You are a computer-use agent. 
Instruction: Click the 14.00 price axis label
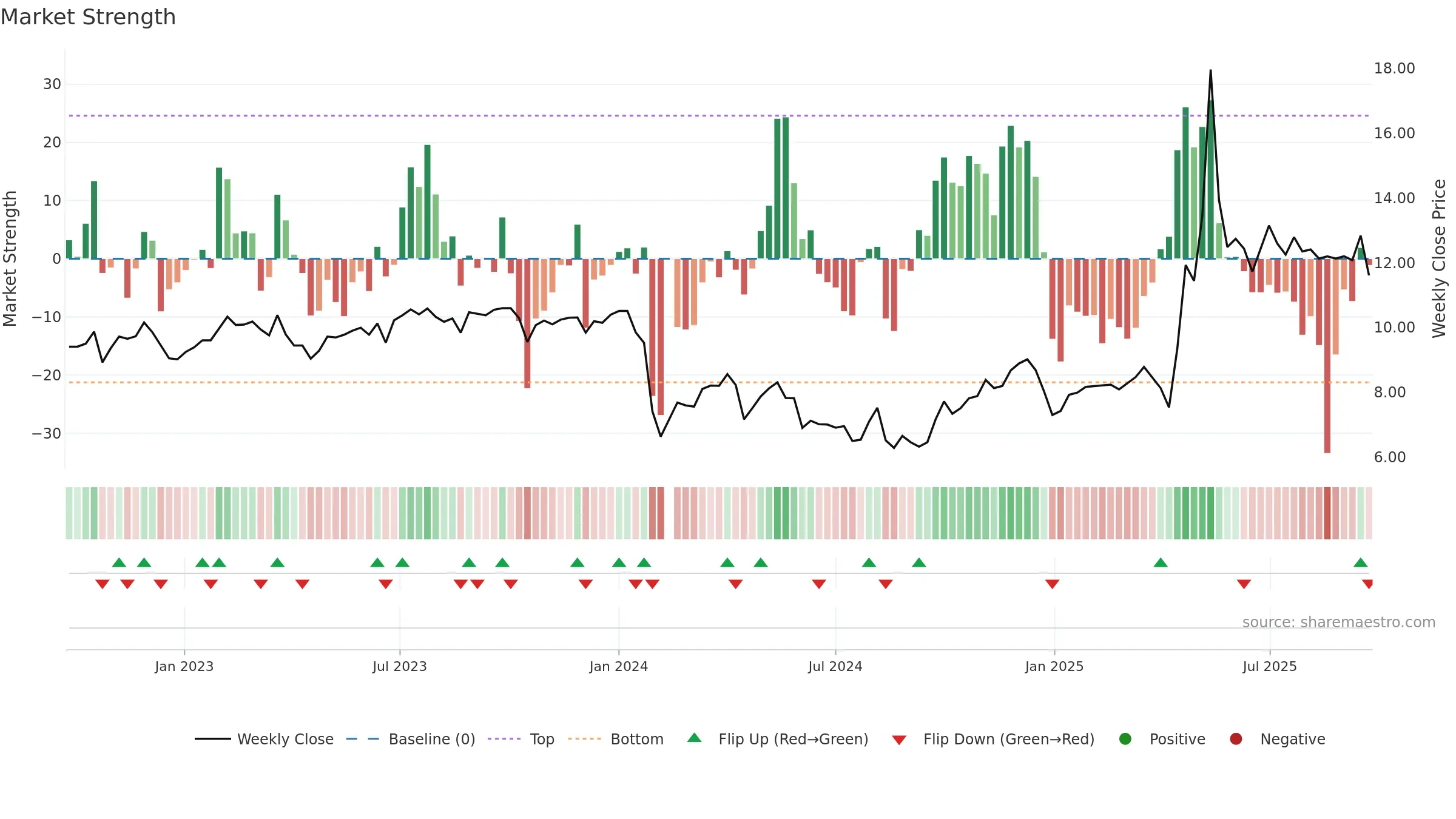(x=1394, y=198)
